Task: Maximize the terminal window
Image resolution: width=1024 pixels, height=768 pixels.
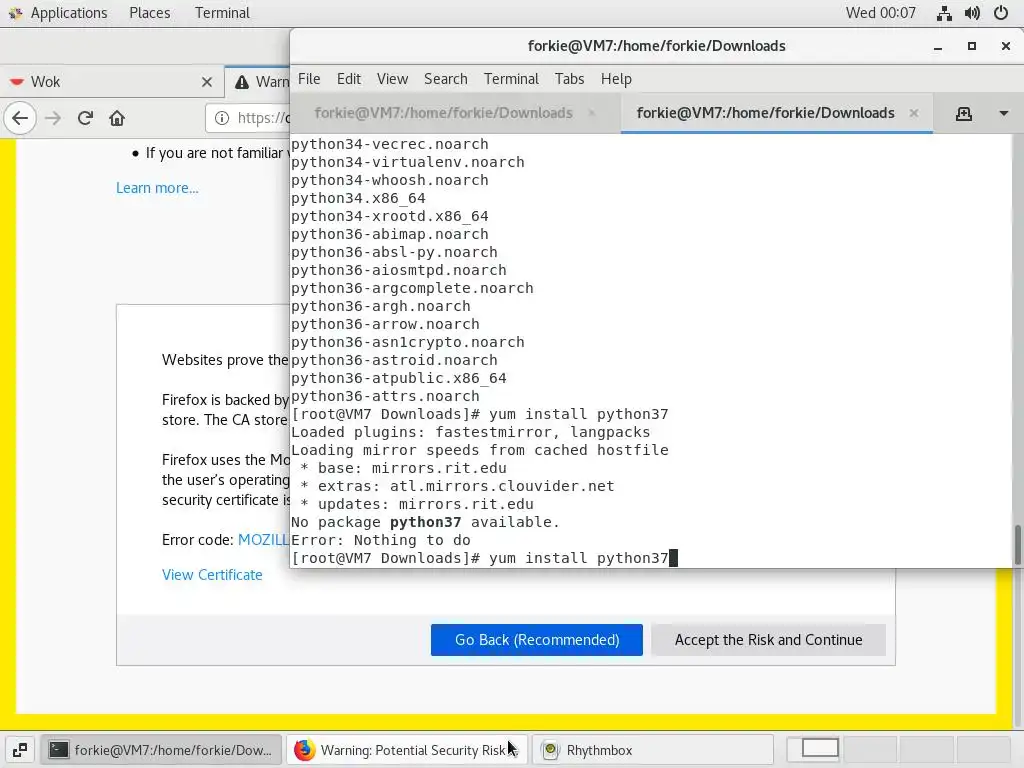Action: (x=972, y=46)
